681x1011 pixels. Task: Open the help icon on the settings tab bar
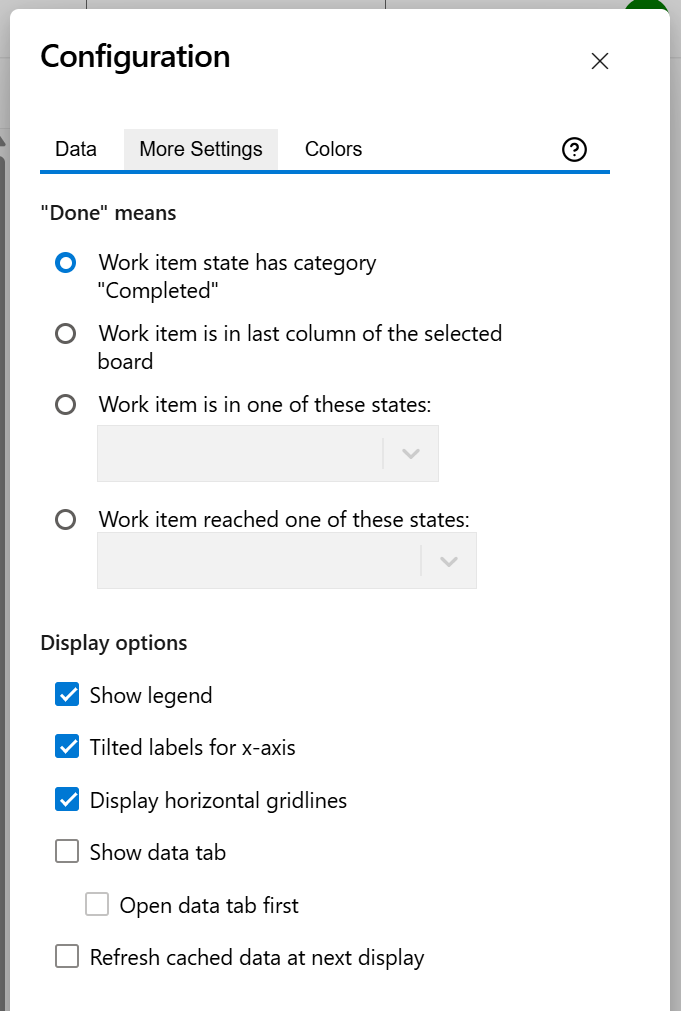pos(574,148)
